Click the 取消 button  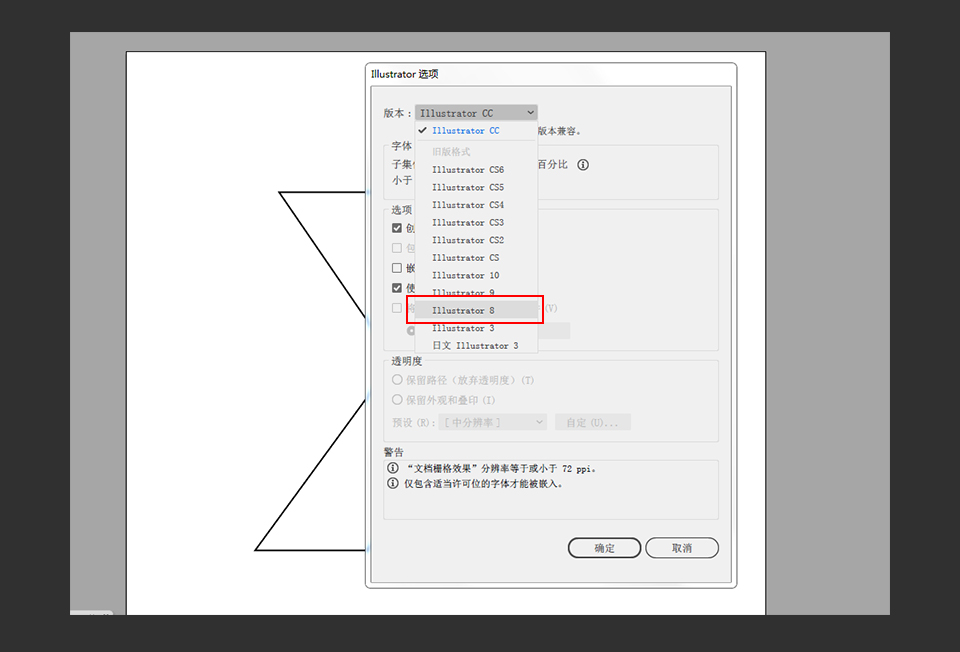click(682, 548)
